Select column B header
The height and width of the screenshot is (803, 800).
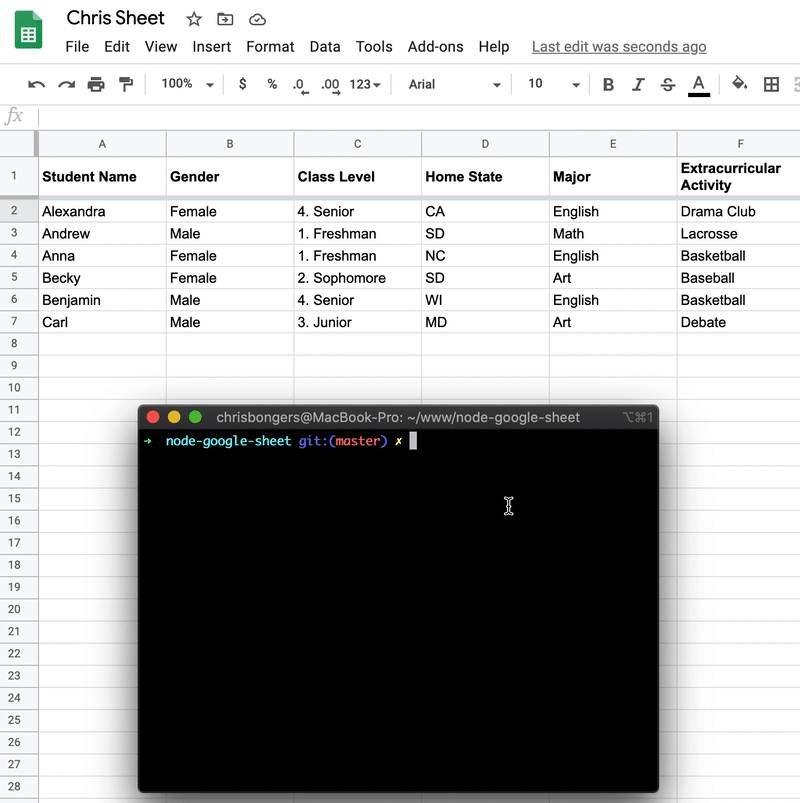pos(230,144)
